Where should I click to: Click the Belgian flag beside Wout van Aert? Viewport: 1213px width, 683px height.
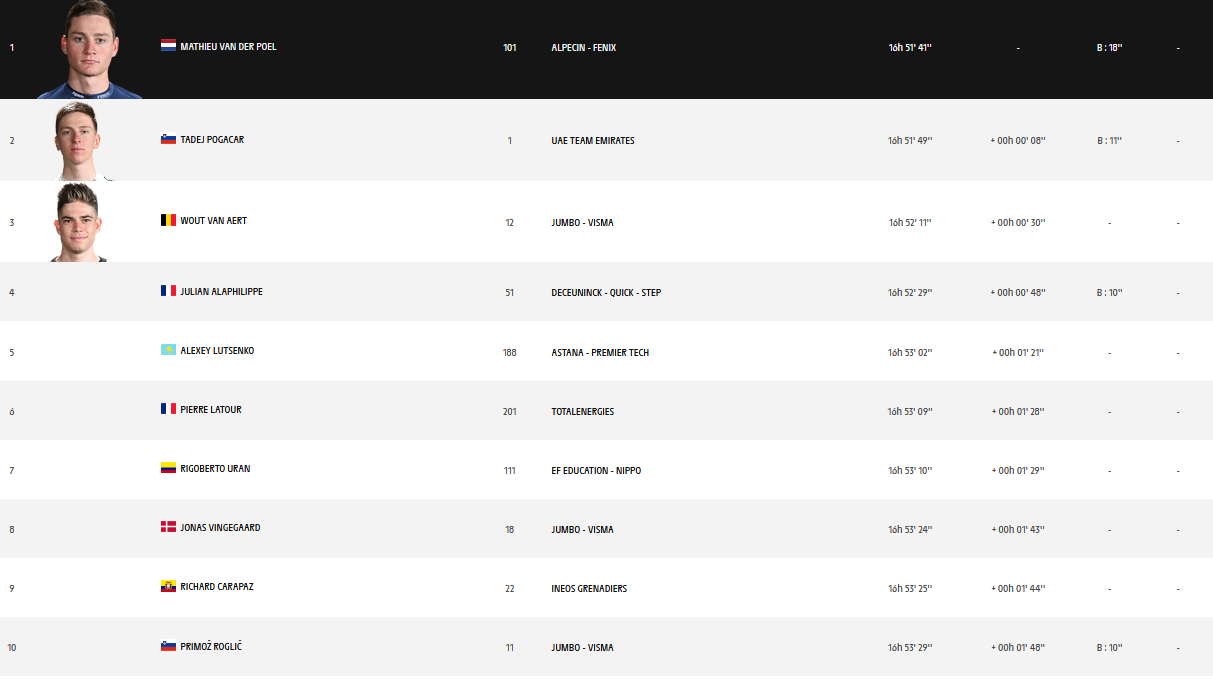coord(168,220)
